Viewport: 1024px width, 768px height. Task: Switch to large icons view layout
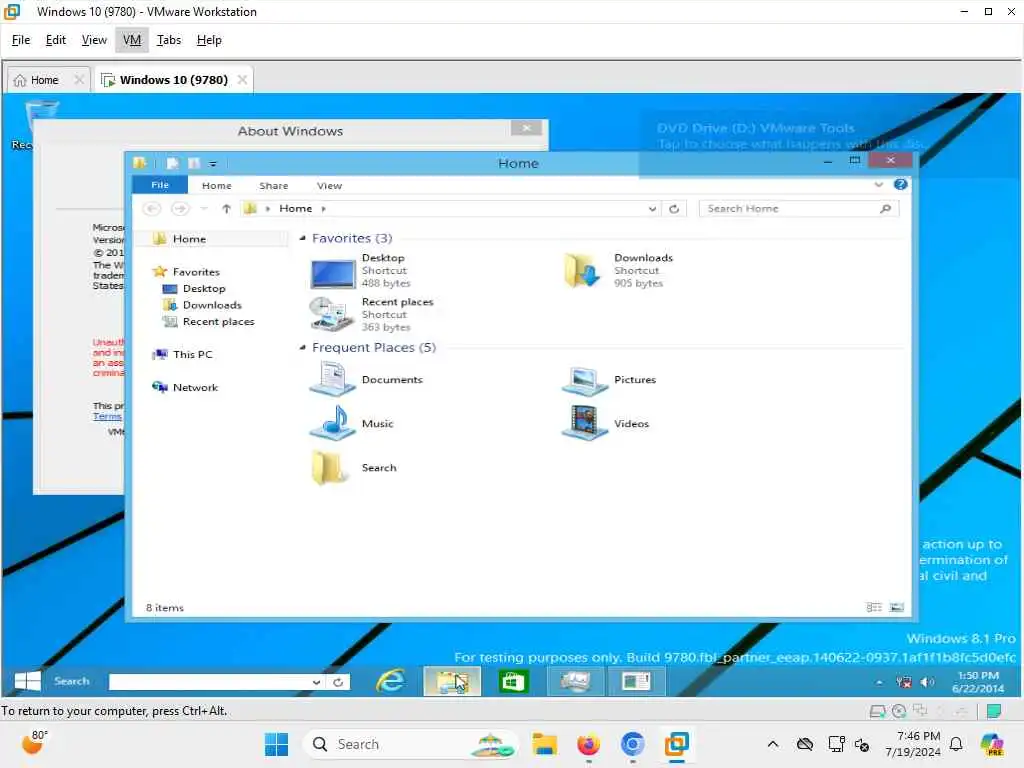897,607
